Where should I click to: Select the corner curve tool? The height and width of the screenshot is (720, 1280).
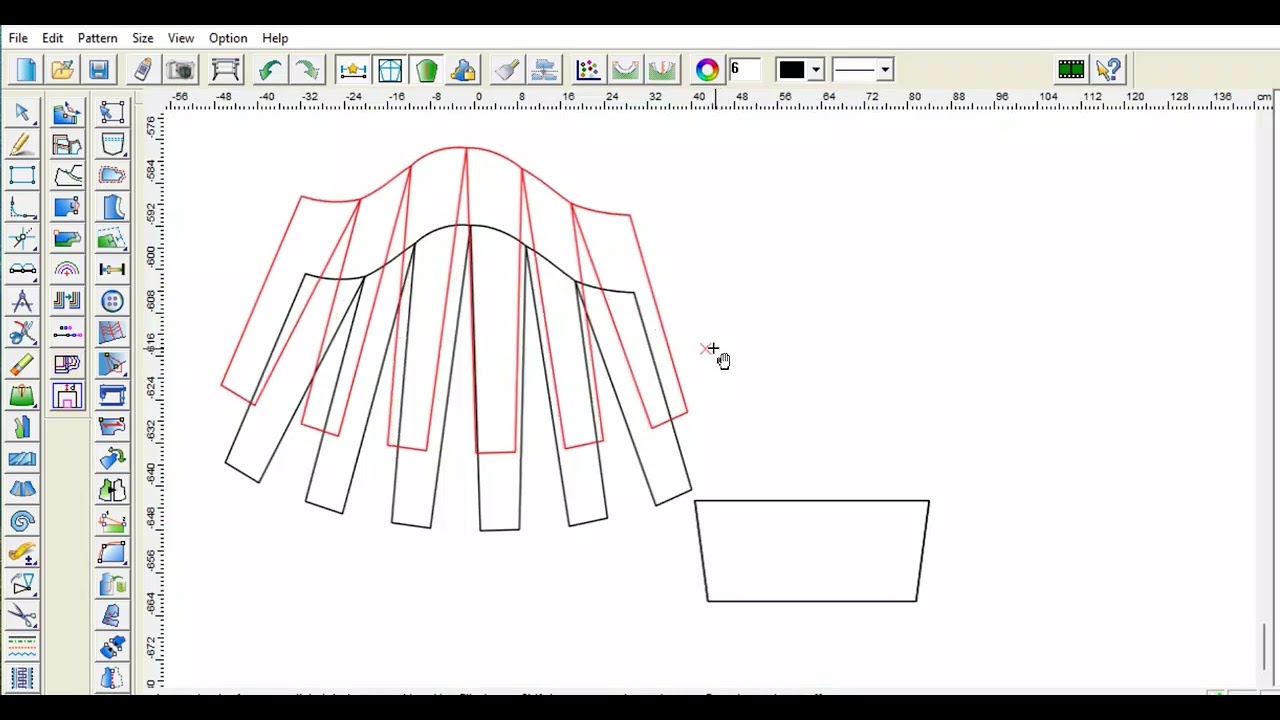pos(22,208)
